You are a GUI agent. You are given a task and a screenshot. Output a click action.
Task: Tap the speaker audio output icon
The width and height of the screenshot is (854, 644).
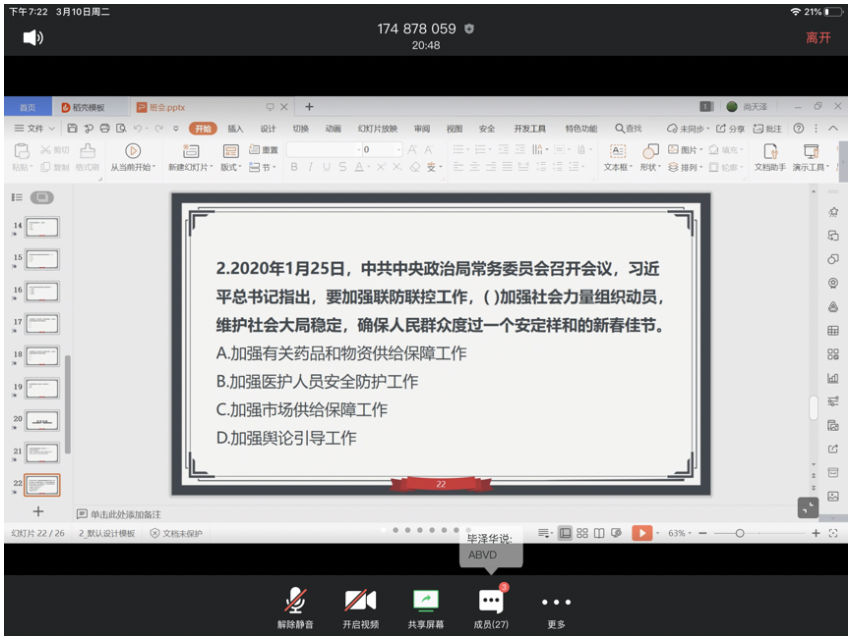click(33, 38)
